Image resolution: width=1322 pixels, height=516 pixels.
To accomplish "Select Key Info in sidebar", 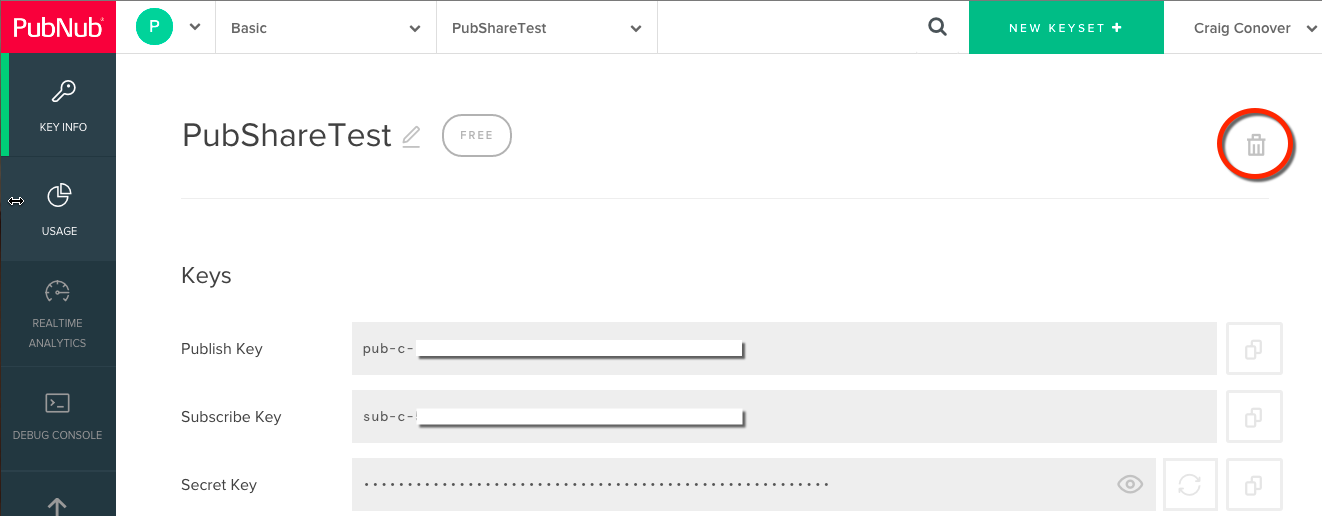I will pyautogui.click(x=62, y=106).
